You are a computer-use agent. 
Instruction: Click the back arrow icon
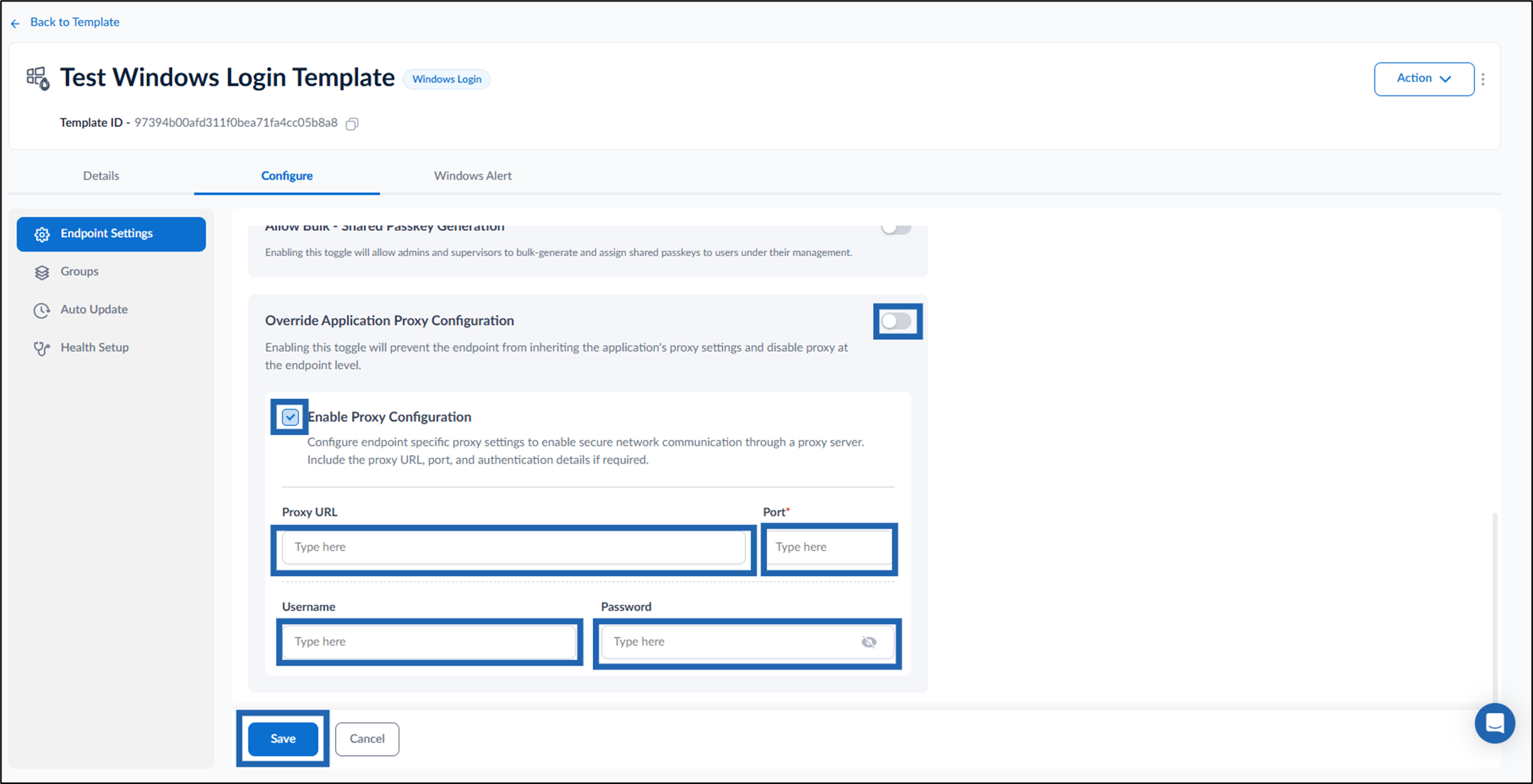[x=15, y=23]
